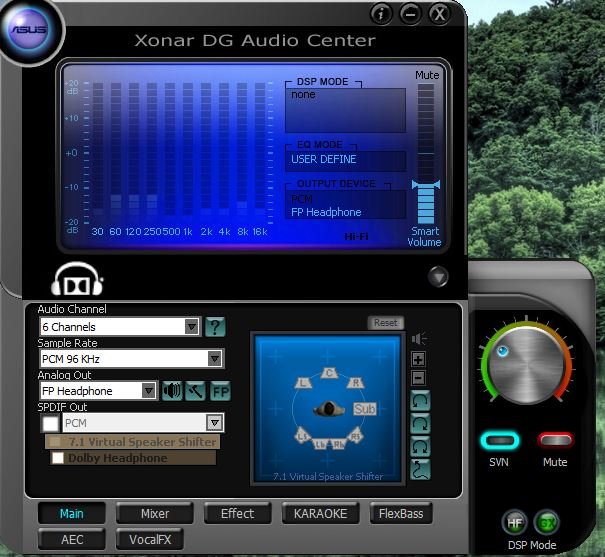Click the speaker volume icon above plus button

tap(419, 339)
